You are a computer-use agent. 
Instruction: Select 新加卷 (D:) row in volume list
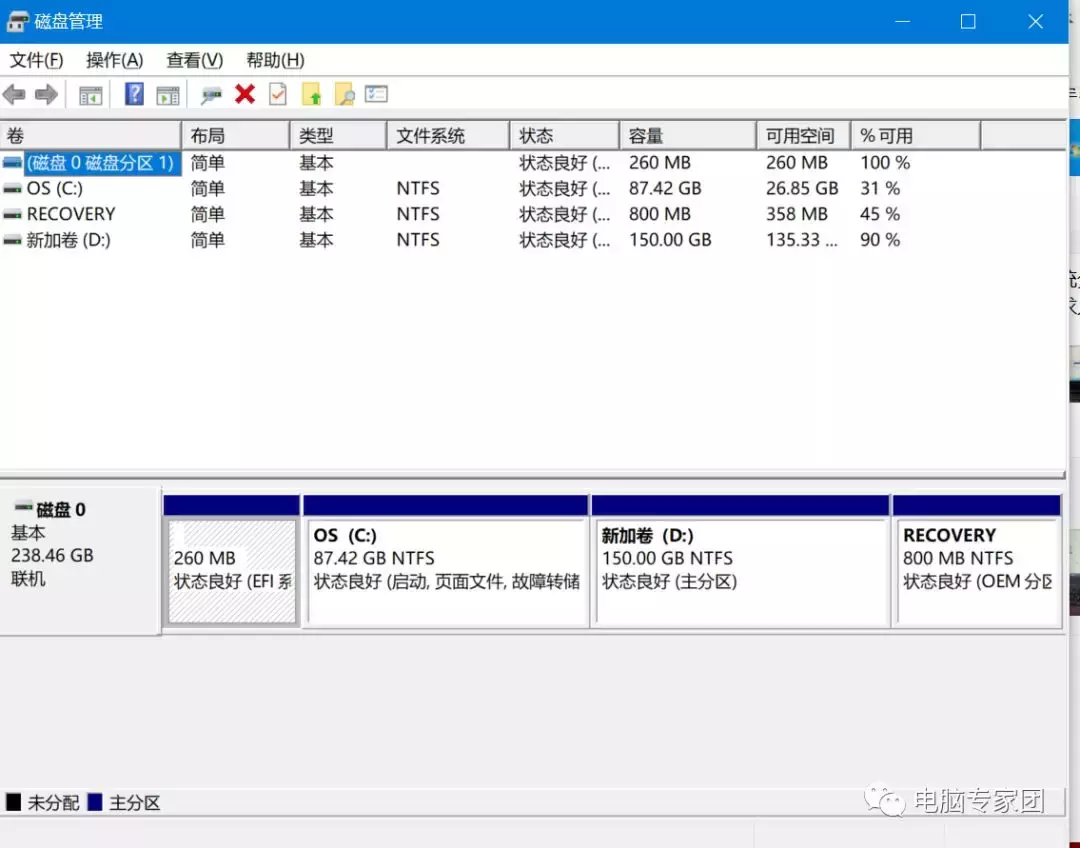click(x=68, y=240)
